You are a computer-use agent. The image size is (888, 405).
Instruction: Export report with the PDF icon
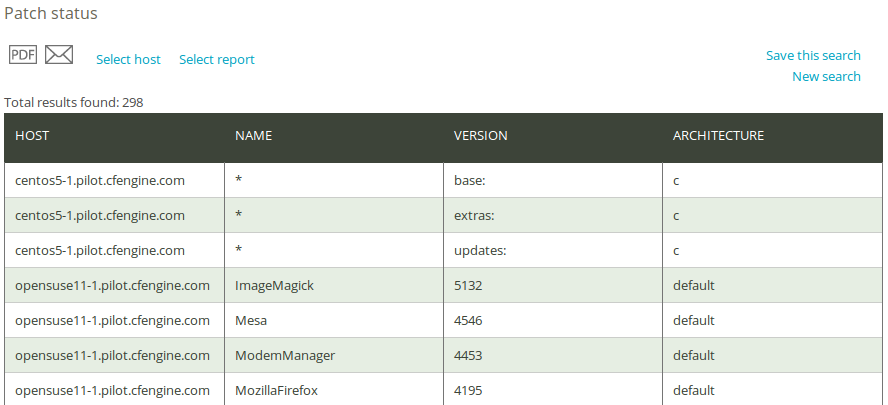(23, 55)
